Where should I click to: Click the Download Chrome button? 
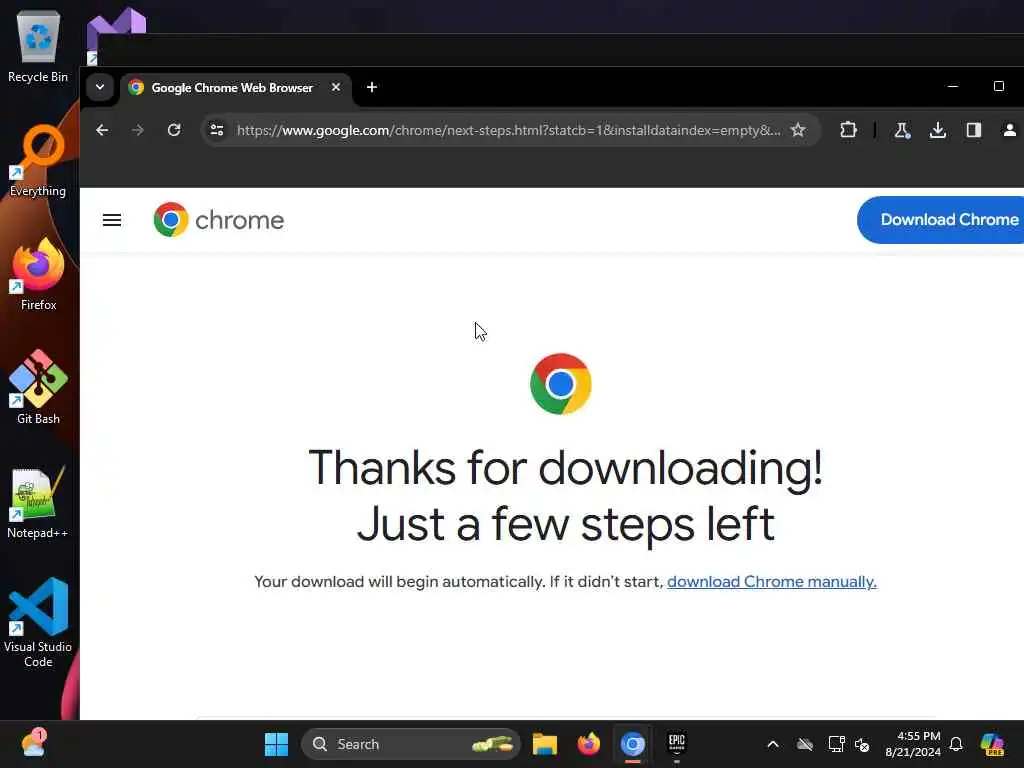[x=940, y=220]
